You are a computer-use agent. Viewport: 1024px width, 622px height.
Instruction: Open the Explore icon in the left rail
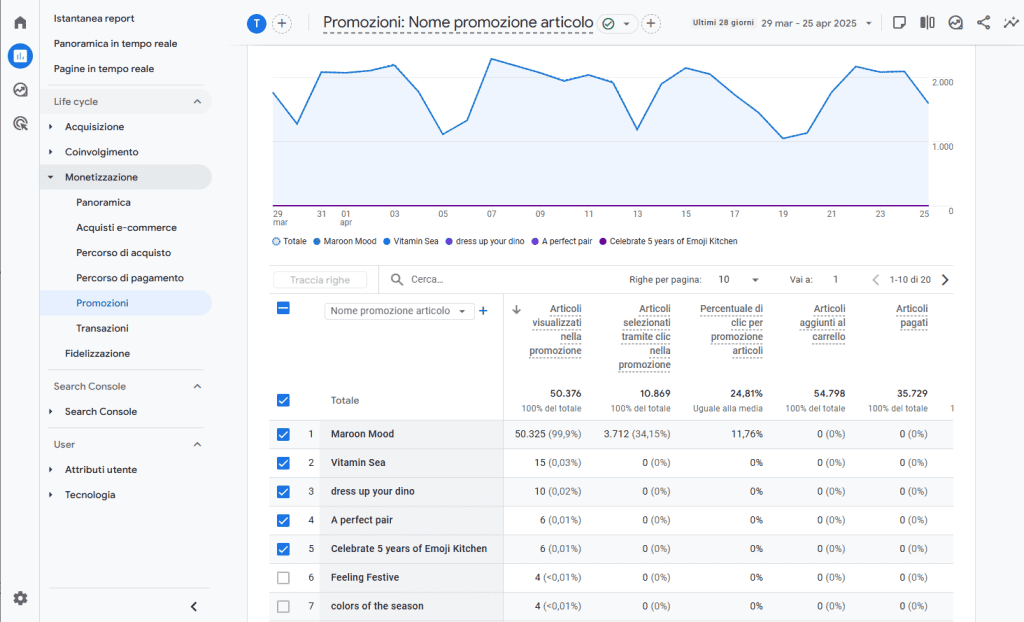point(20,90)
